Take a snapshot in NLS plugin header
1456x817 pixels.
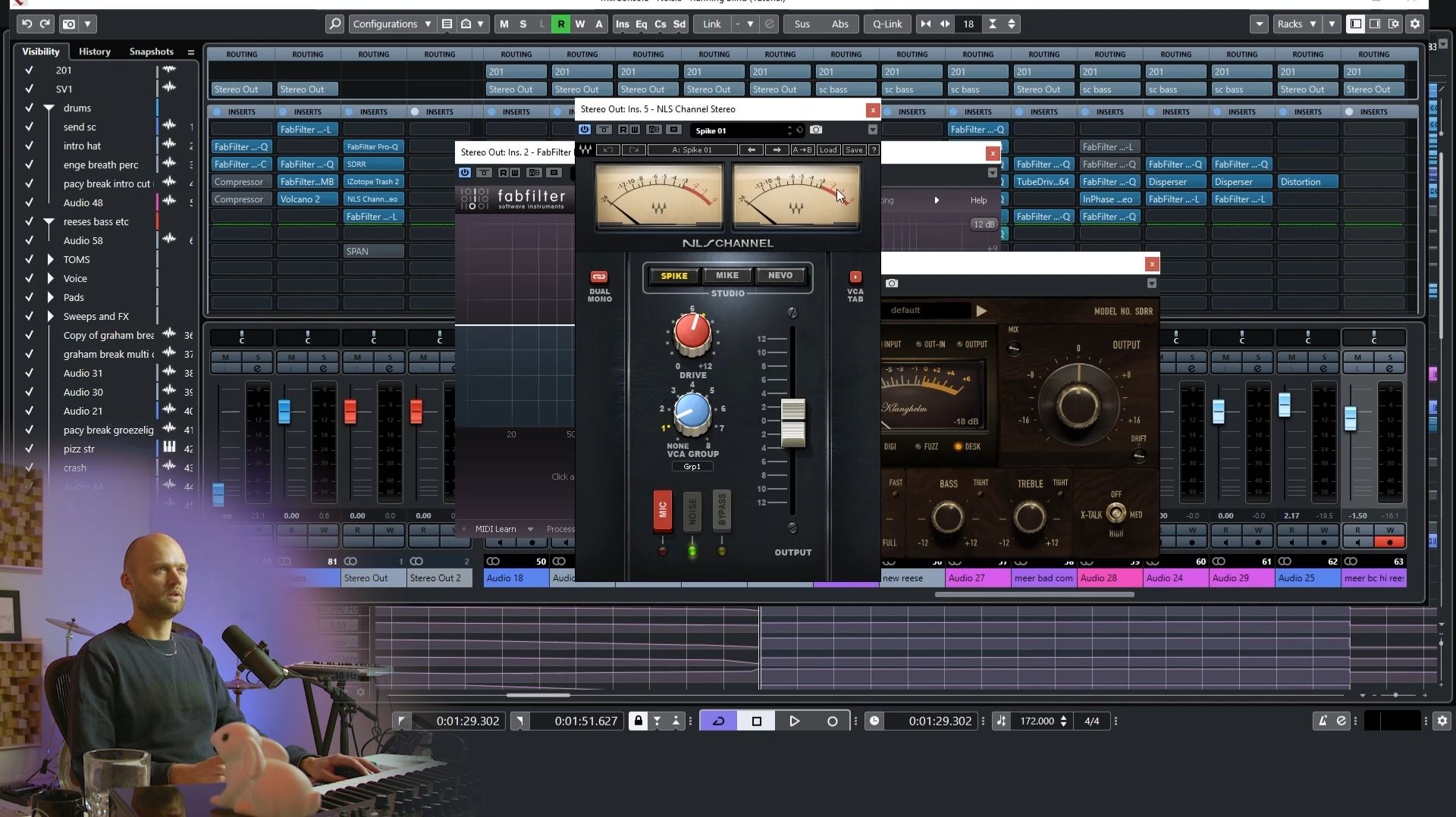pos(816,130)
